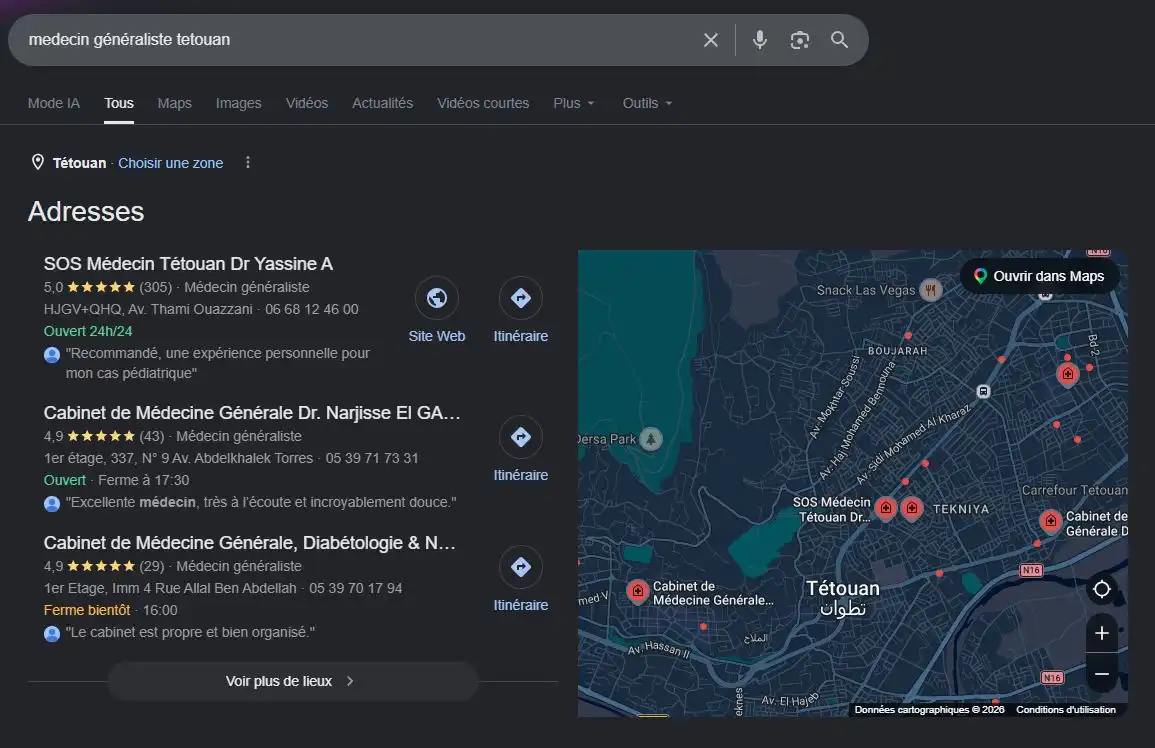Switch to Mode IA tab
This screenshot has width=1155, height=748.
[54, 103]
